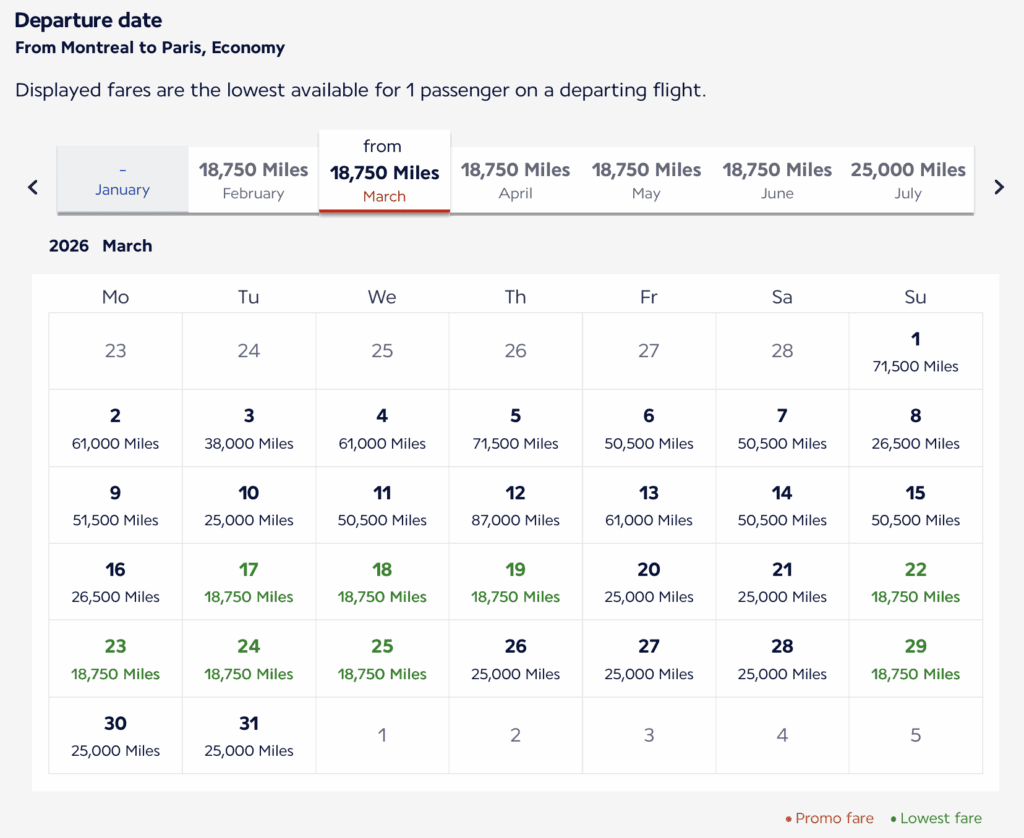
Task: Select March 10 departure date
Action: 249,505
